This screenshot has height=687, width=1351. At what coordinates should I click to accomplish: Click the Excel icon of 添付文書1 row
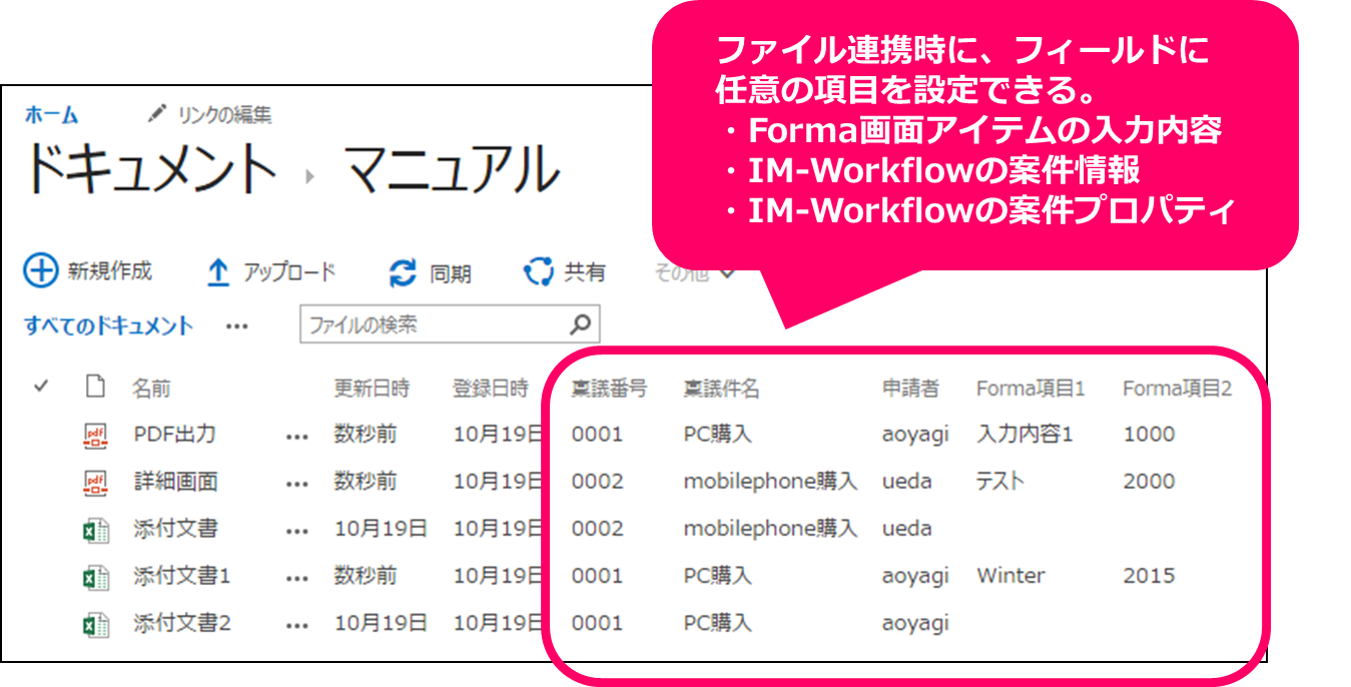point(95,577)
